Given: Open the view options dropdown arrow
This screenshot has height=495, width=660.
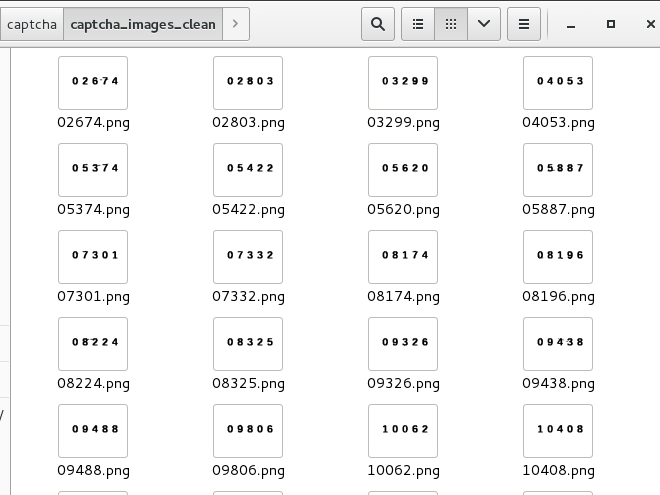Looking at the screenshot, I should [484, 24].
